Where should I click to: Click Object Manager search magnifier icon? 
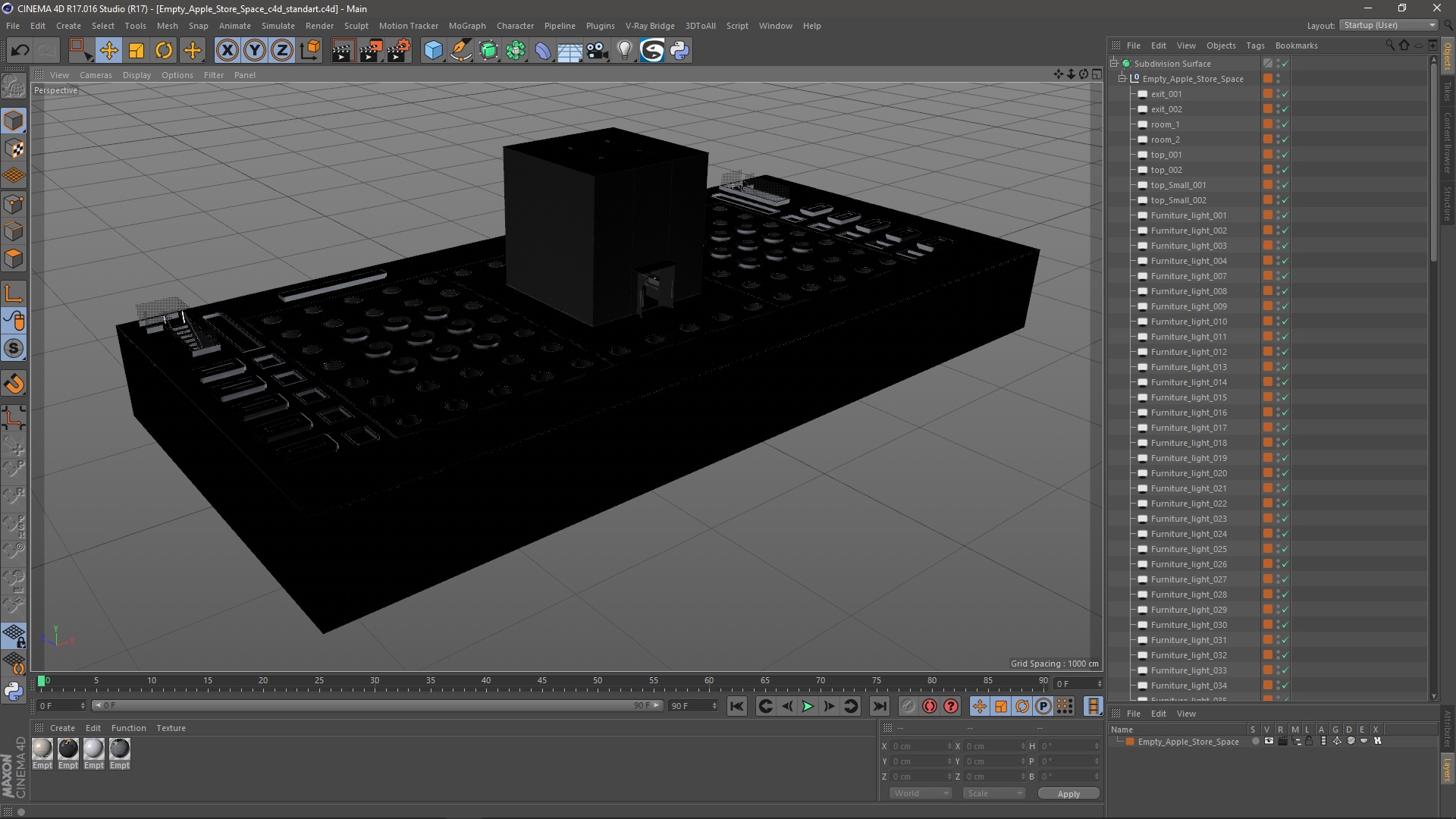(1390, 45)
